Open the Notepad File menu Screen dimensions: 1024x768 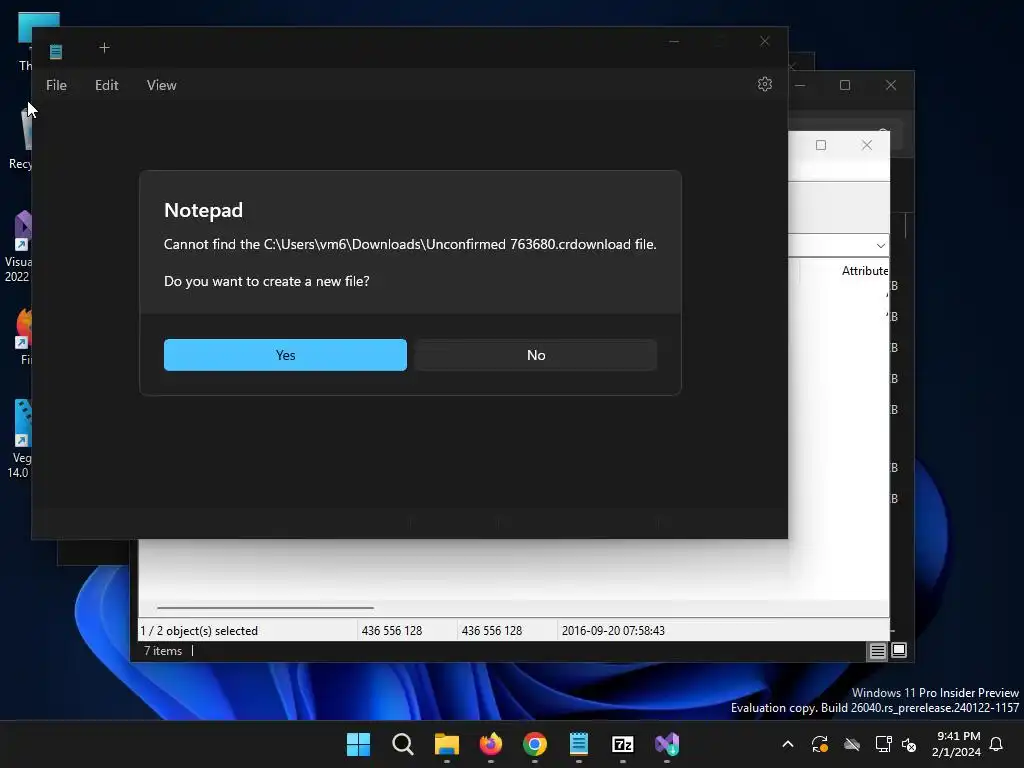coord(56,85)
